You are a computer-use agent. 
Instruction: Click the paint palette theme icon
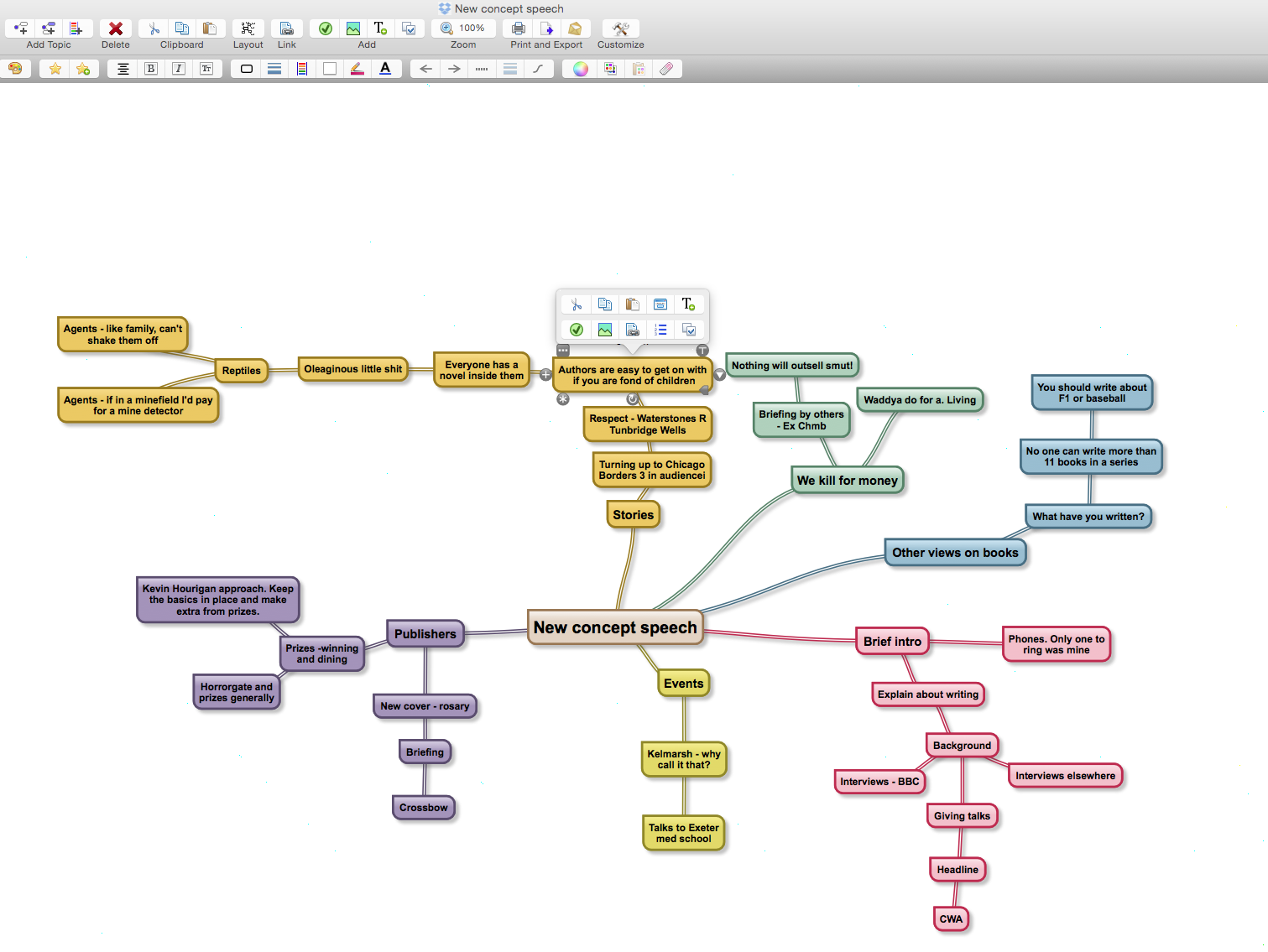coord(15,69)
